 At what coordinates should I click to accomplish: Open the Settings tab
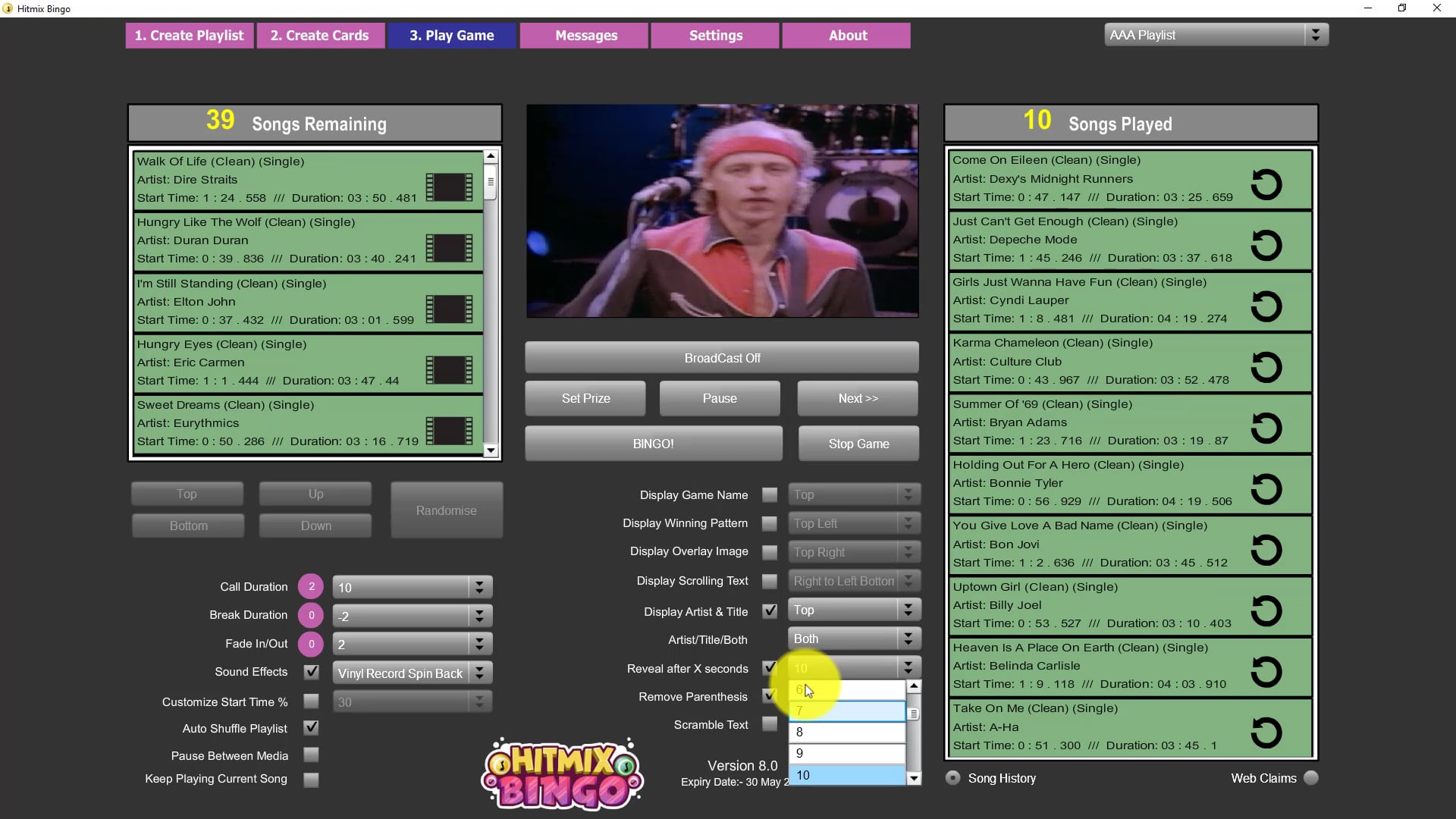coord(714,35)
